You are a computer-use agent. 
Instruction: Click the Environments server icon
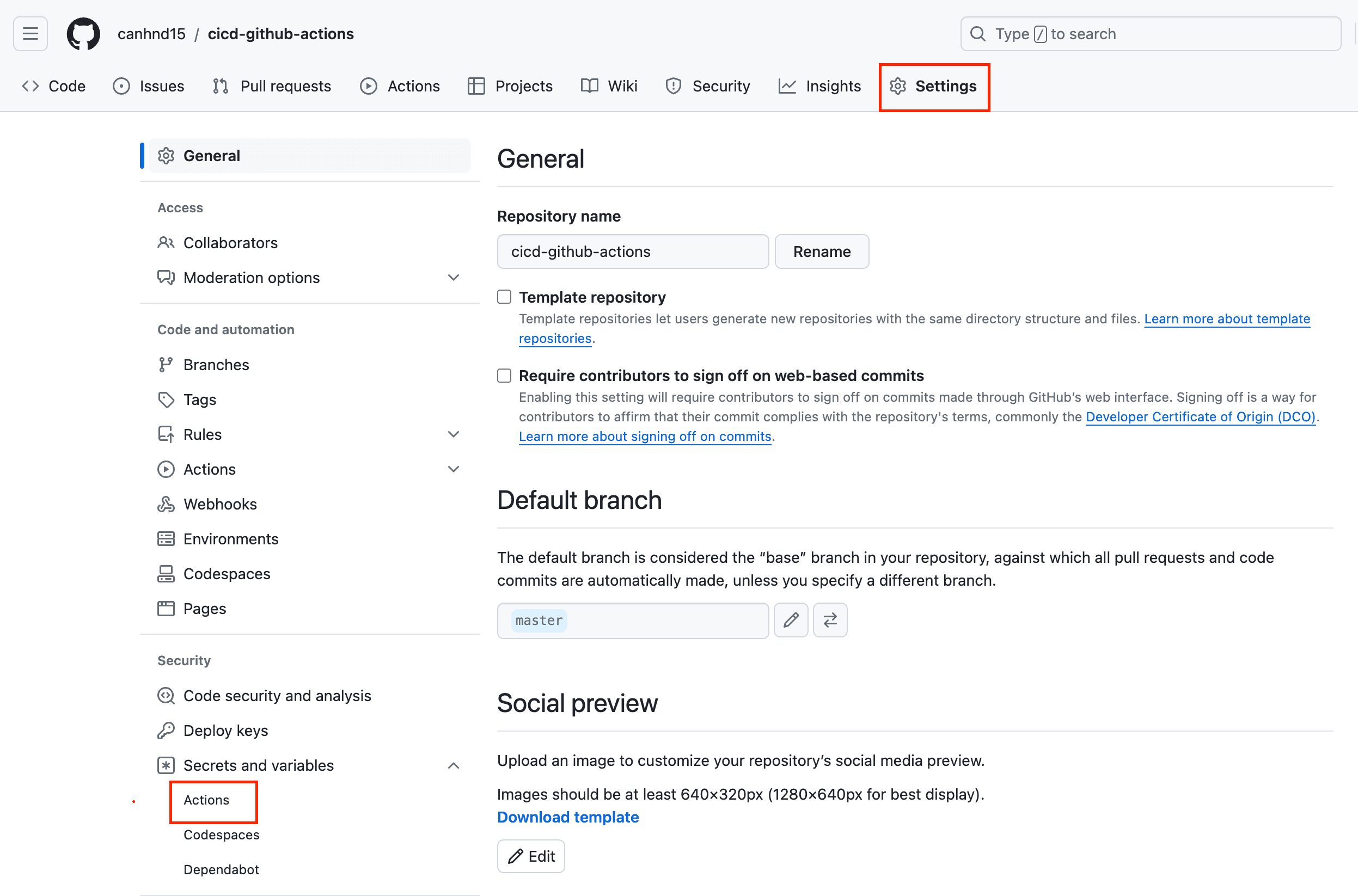pos(166,539)
